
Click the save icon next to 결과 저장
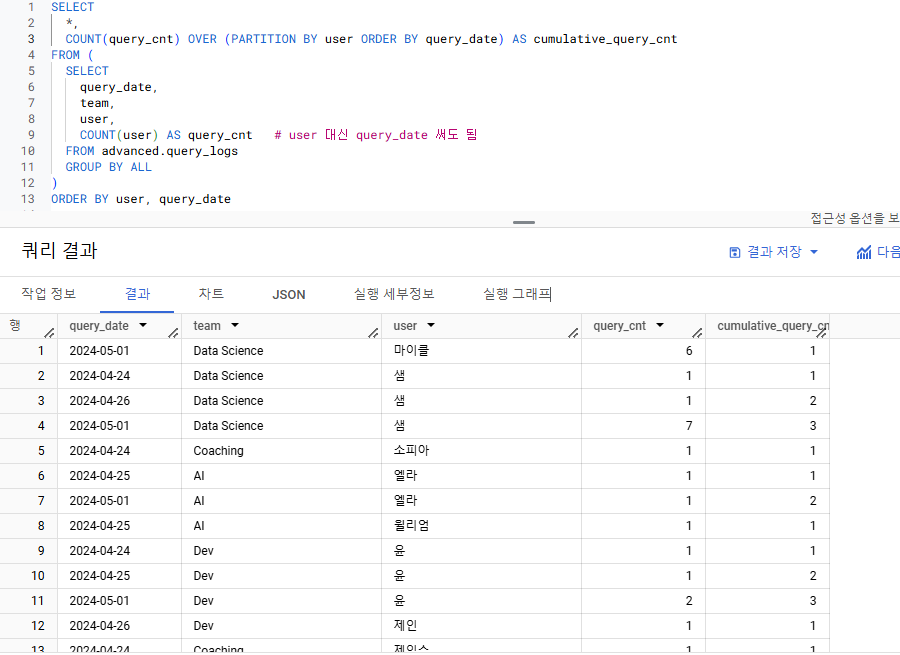735,253
